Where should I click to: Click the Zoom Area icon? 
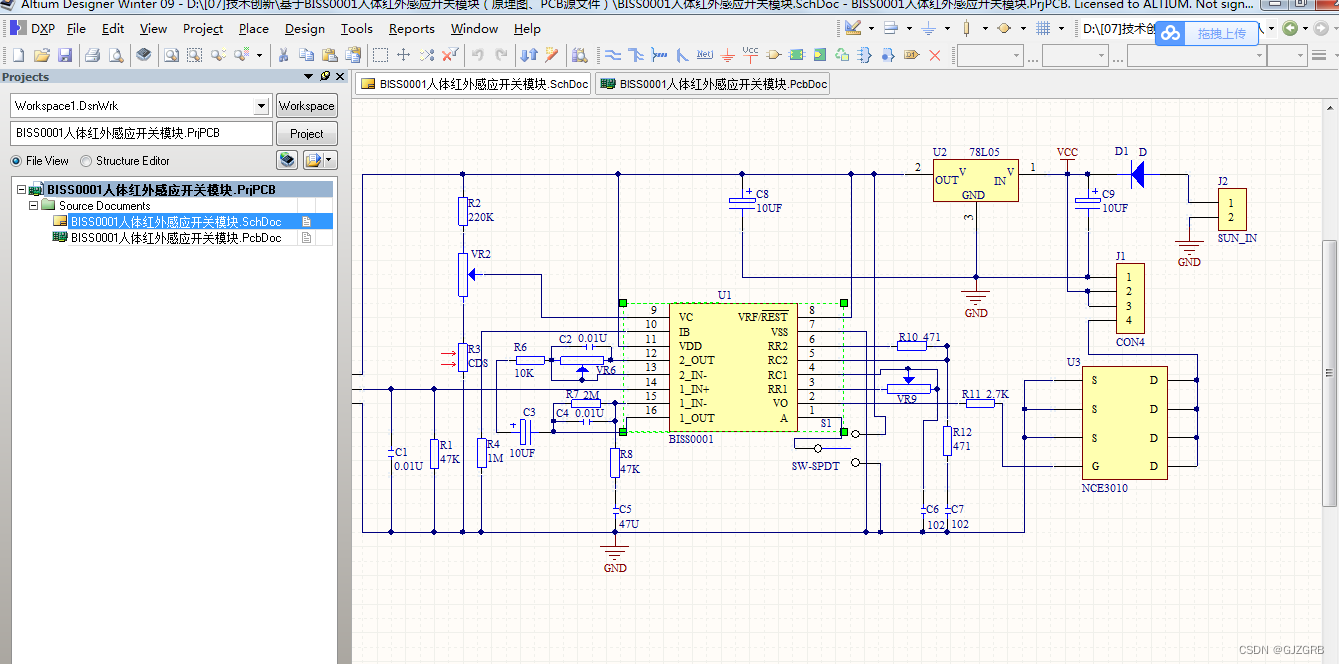(x=194, y=55)
